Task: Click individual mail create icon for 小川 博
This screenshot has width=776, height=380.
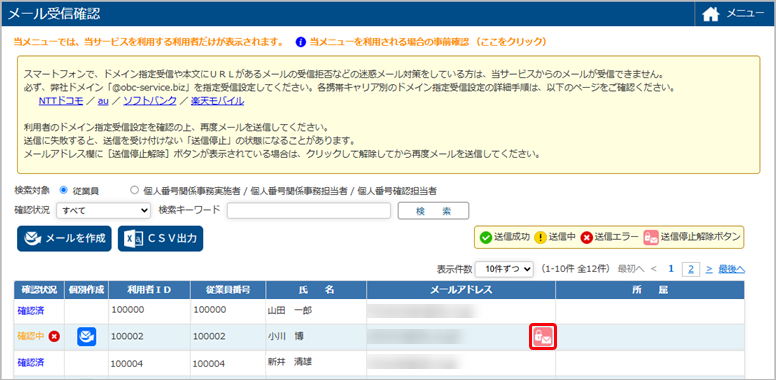Action: 87,336
